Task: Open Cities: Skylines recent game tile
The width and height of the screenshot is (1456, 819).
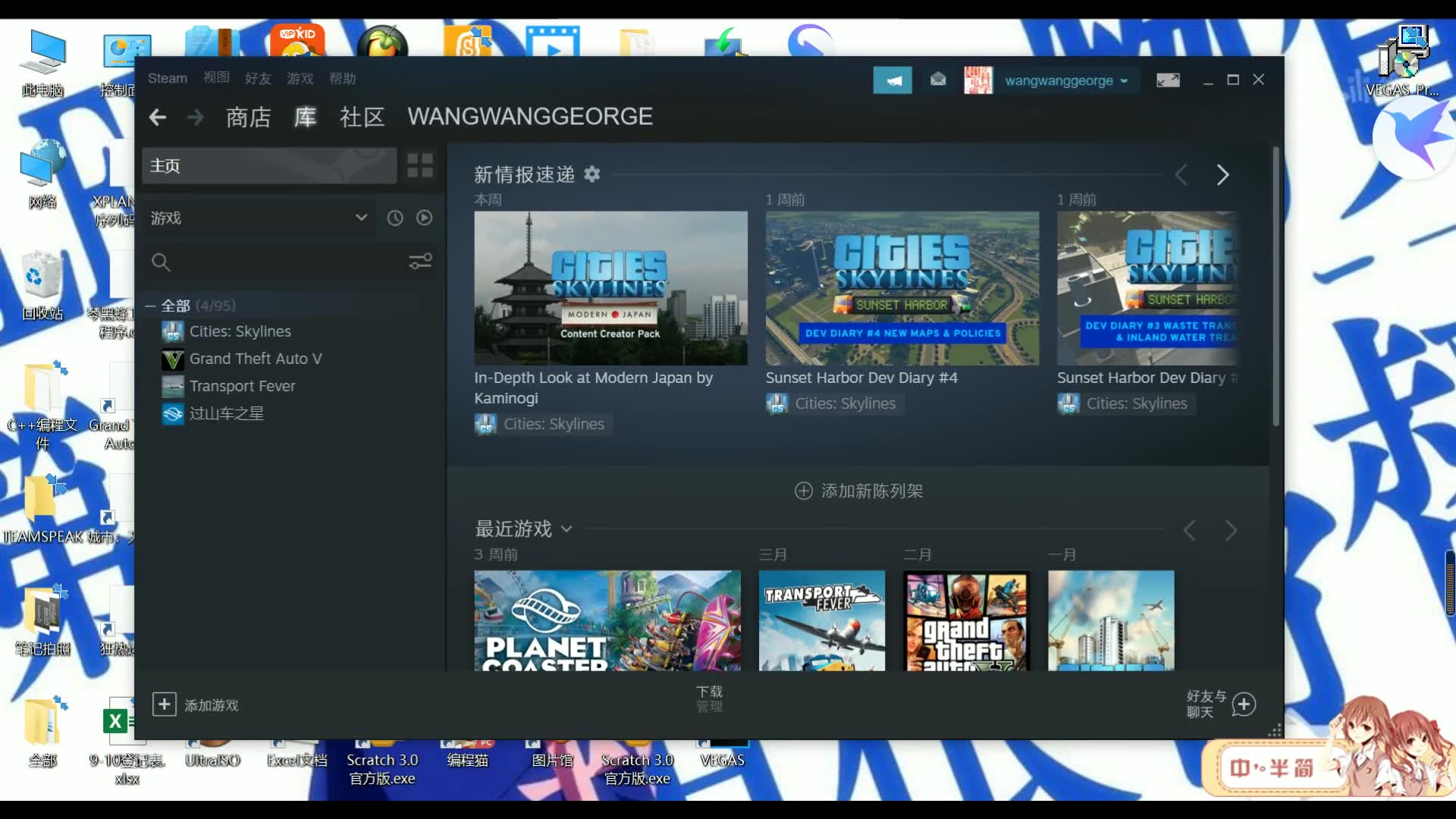Action: point(1111,620)
